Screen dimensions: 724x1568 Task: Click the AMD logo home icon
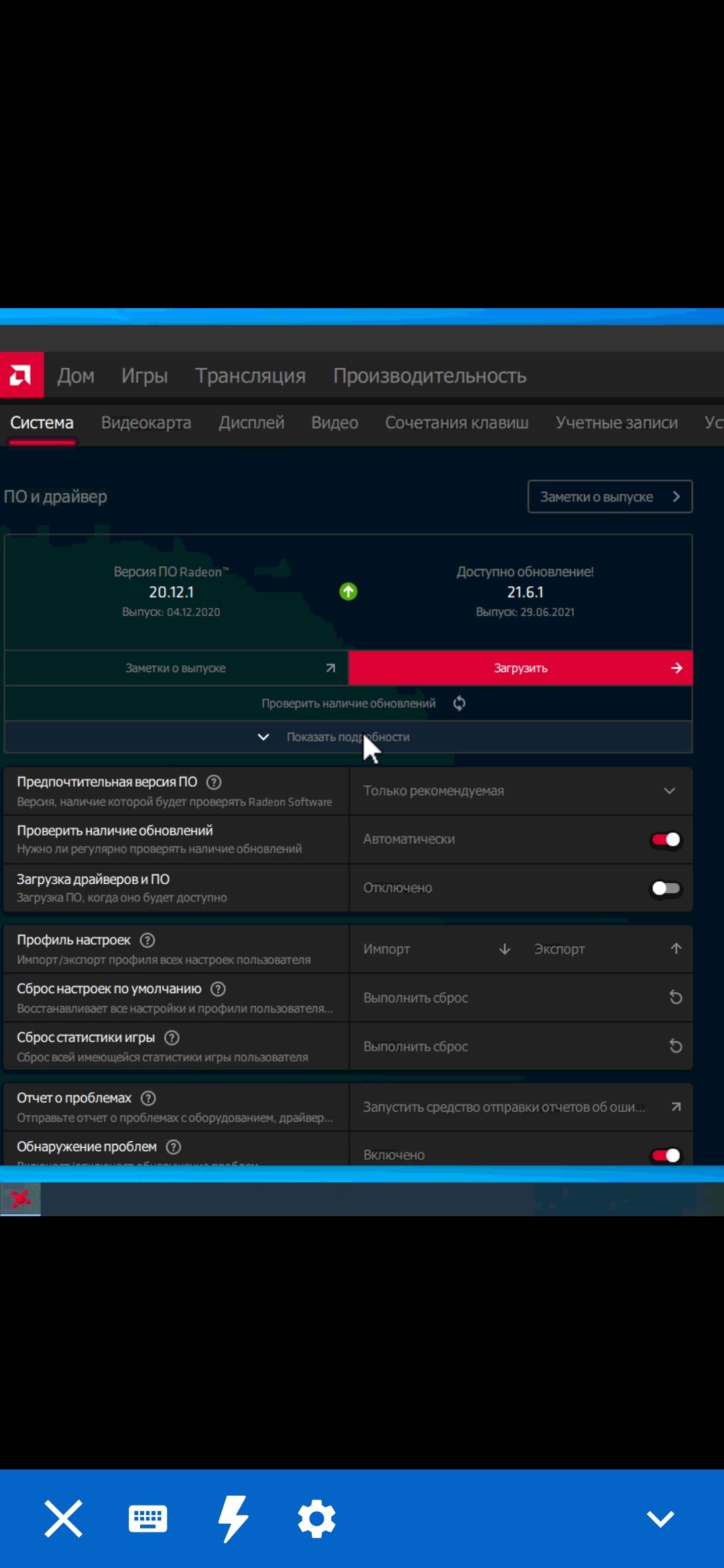tap(21, 375)
